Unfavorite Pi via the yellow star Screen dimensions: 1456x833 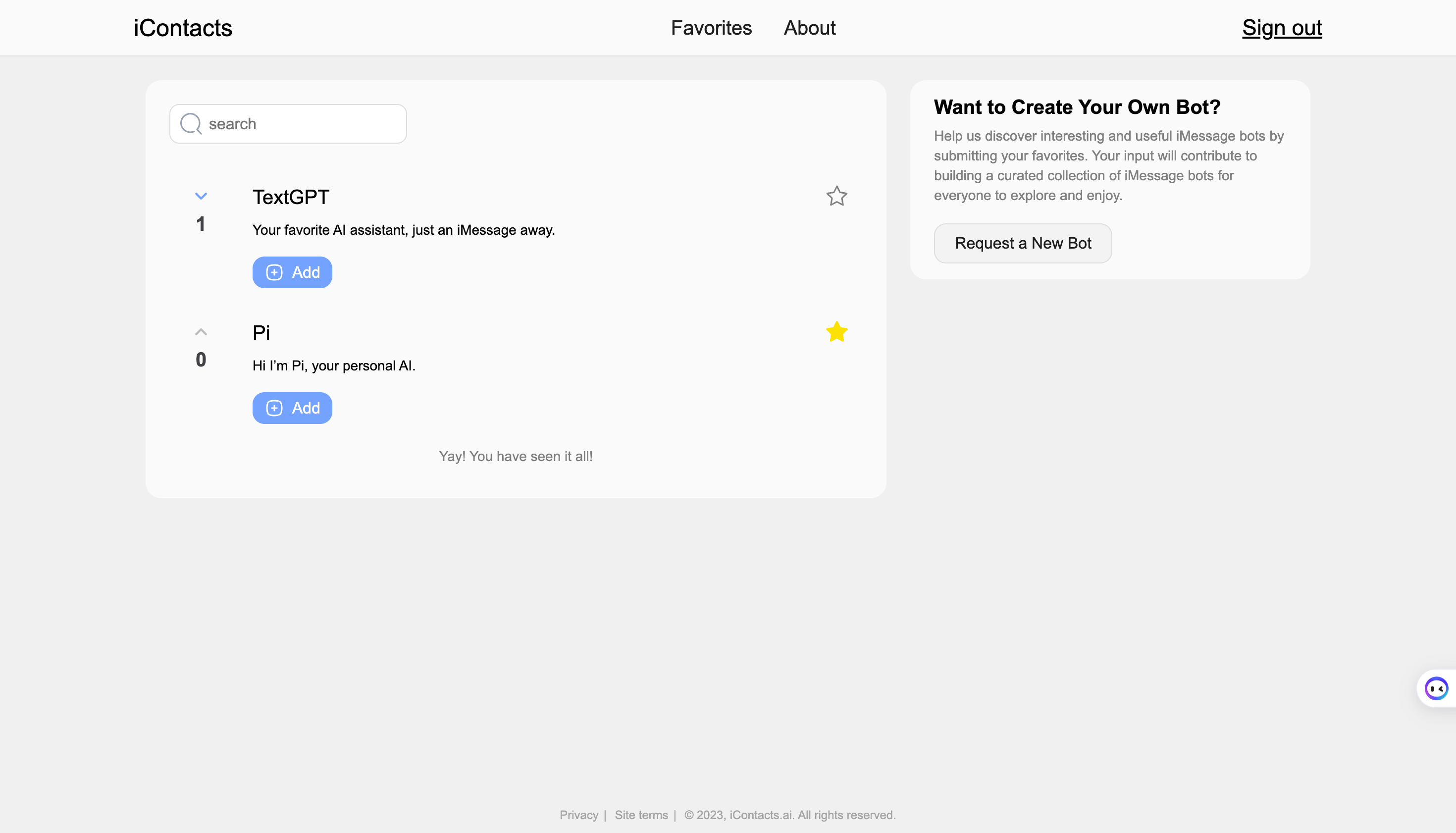pos(836,332)
